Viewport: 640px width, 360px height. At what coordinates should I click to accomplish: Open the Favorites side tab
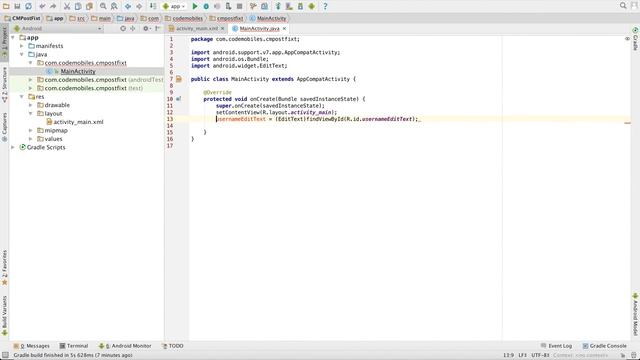4,267
